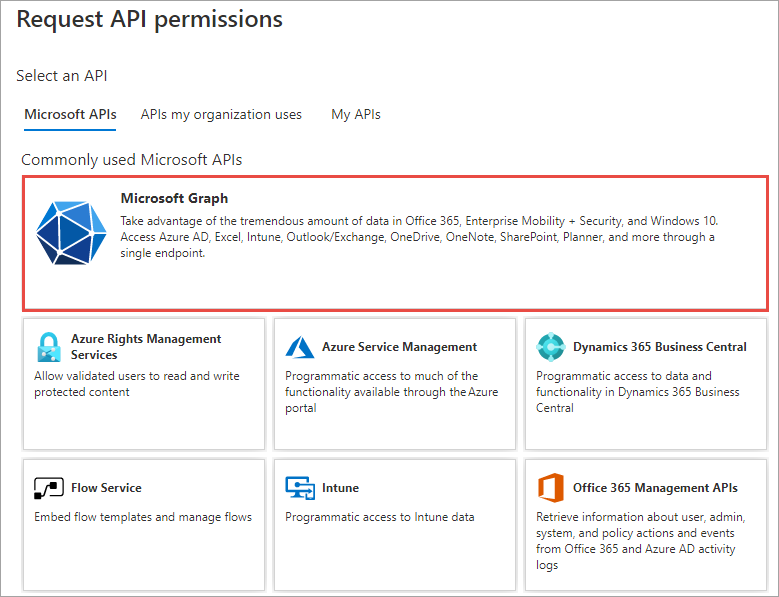Click the Microsoft Graph description text
The image size is (779, 597).
pyautogui.click(x=419, y=237)
